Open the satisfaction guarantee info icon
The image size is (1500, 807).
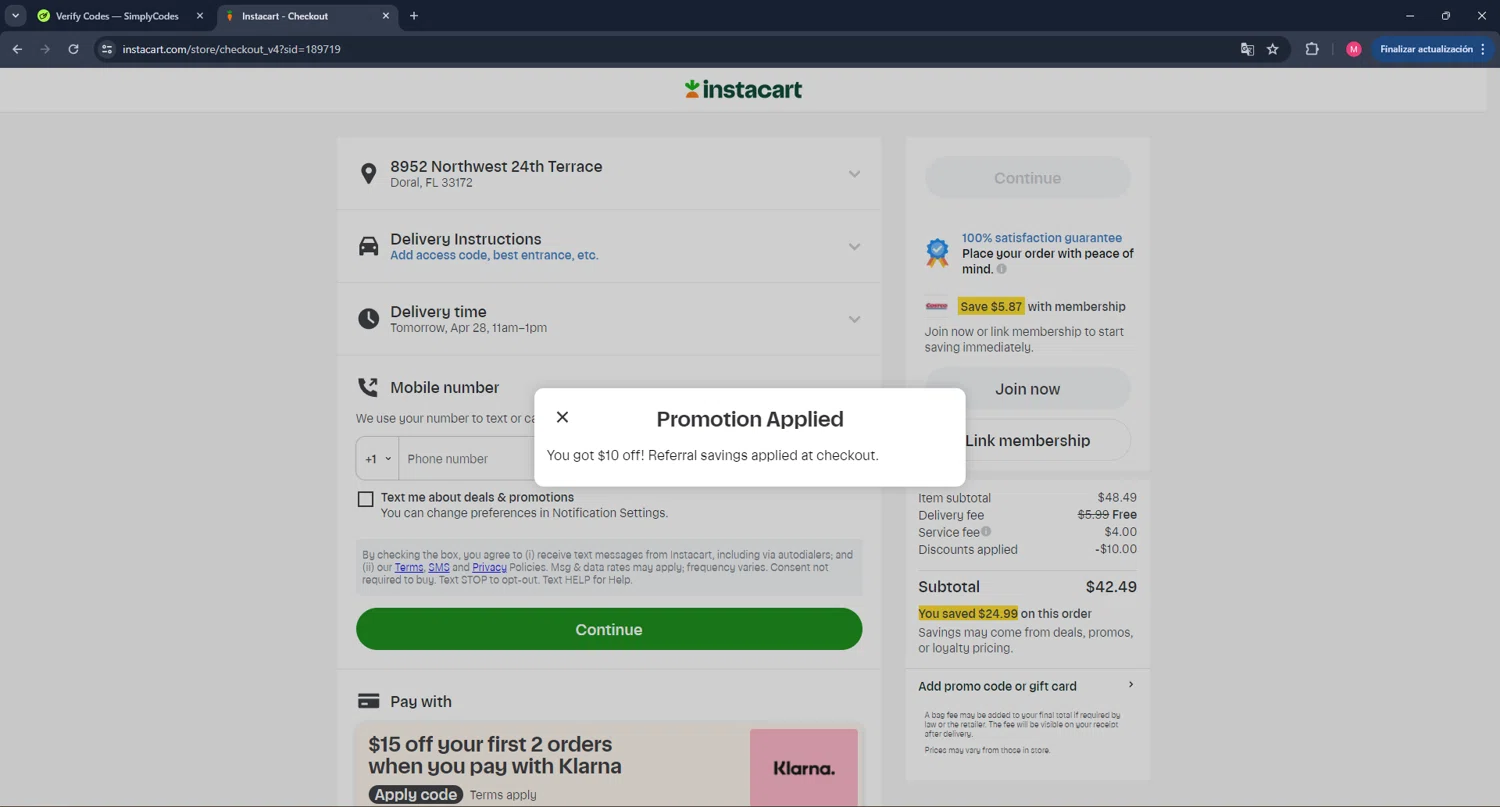pos(1001,269)
